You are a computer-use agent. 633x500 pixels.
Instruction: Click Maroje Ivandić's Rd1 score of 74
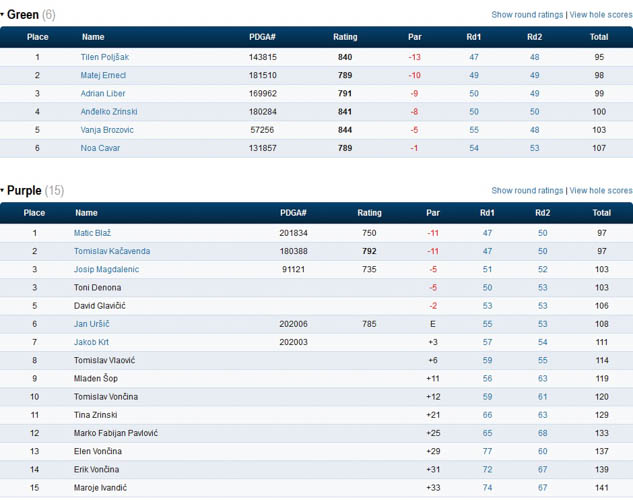tap(487, 487)
